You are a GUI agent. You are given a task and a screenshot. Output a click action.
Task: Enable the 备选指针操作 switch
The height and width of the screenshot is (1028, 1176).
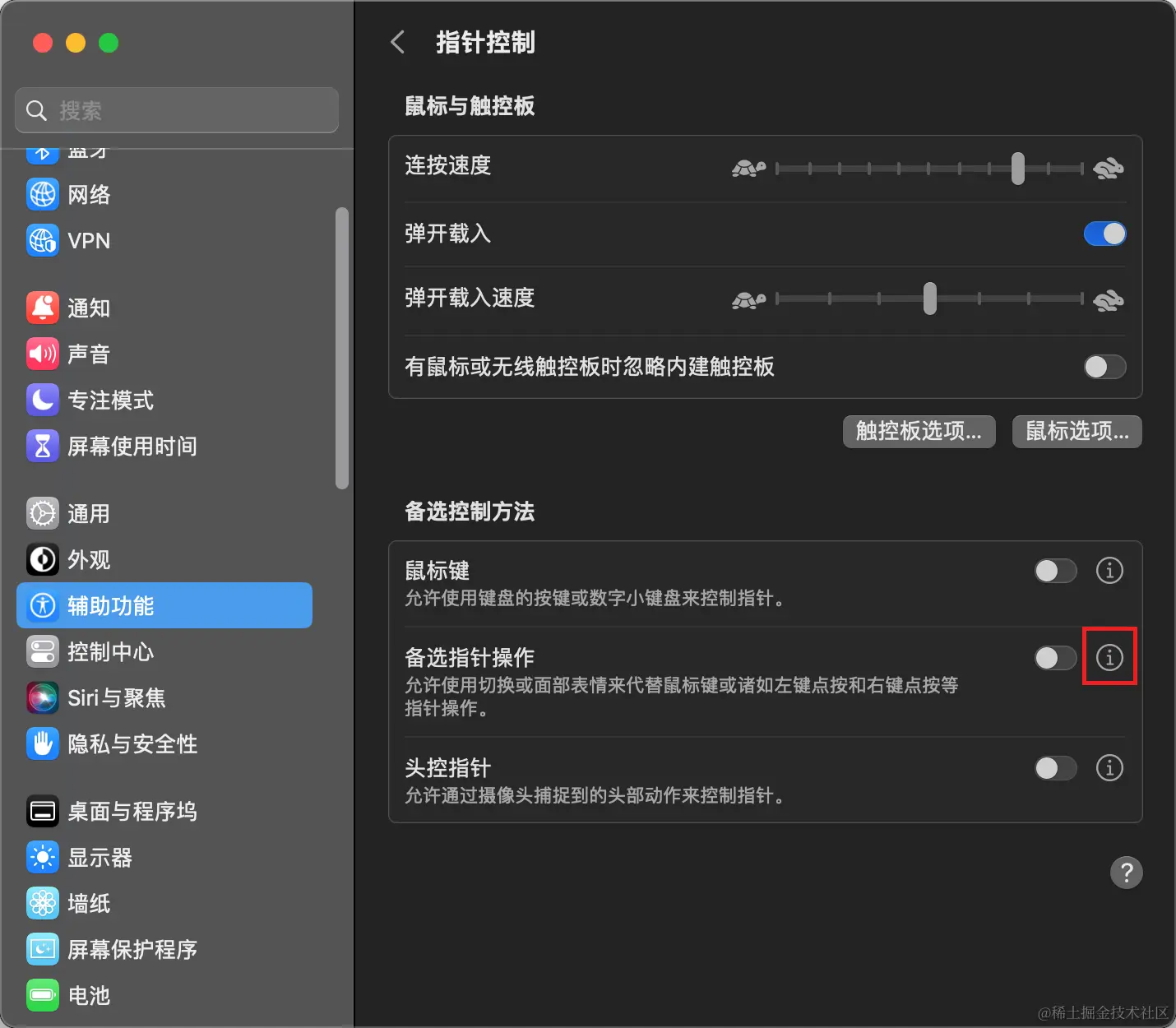coord(1055,658)
